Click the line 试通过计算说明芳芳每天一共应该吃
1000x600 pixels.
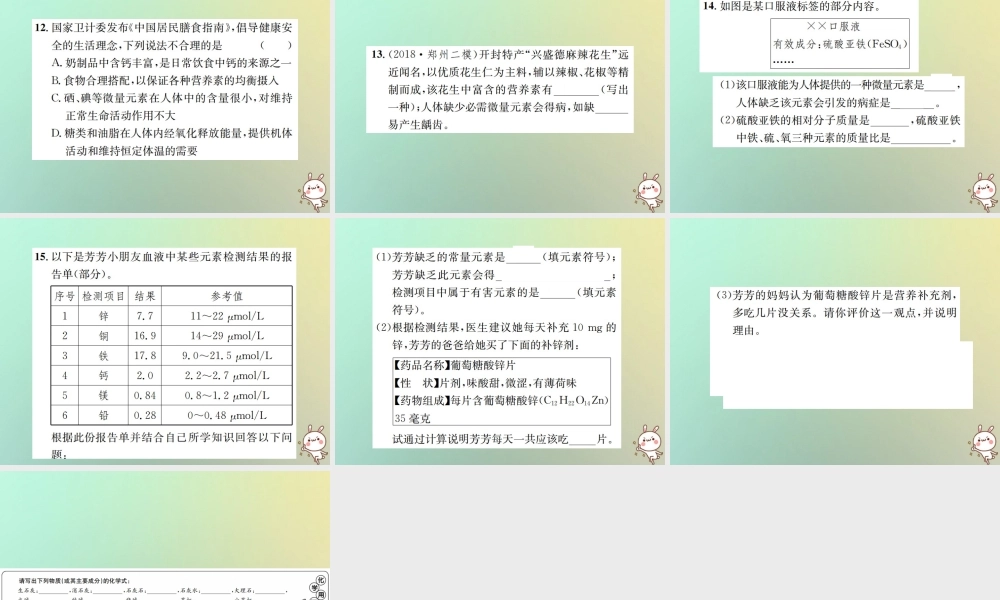[503, 439]
